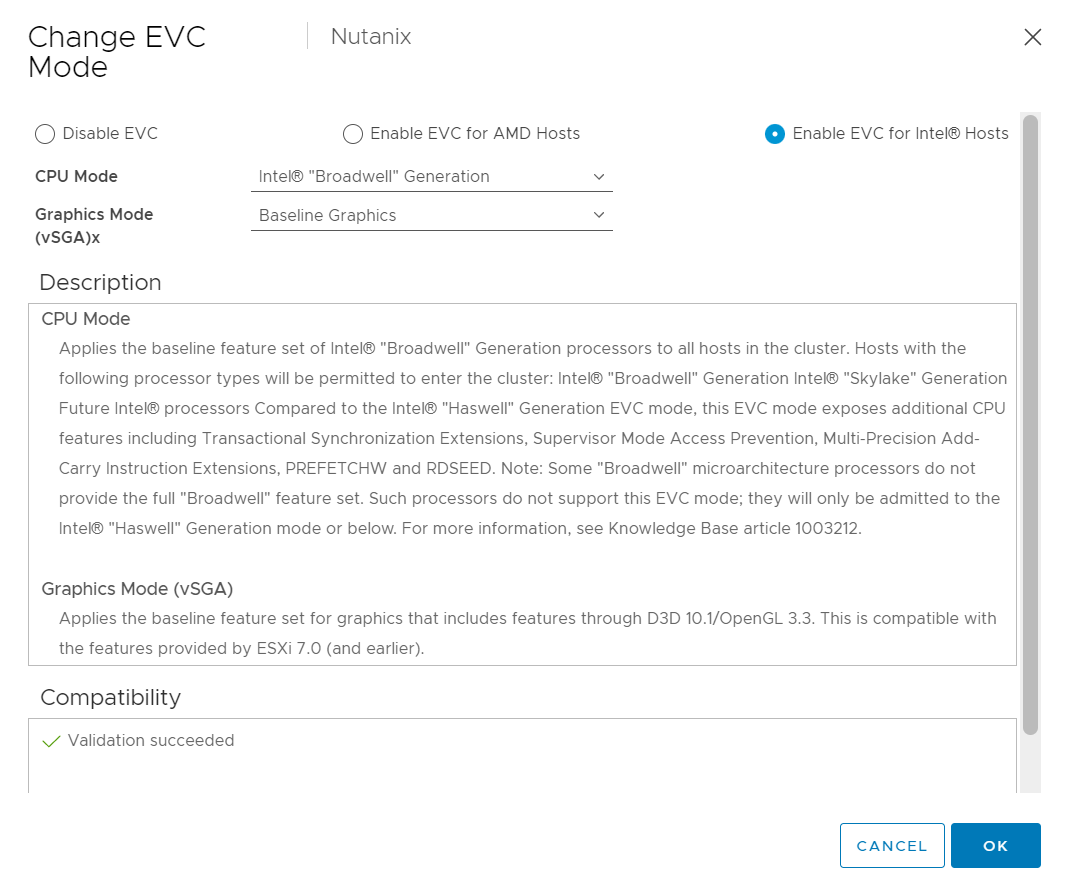Click the green validation checkmark icon
Screen dimensions: 1066x884
pos(52,742)
